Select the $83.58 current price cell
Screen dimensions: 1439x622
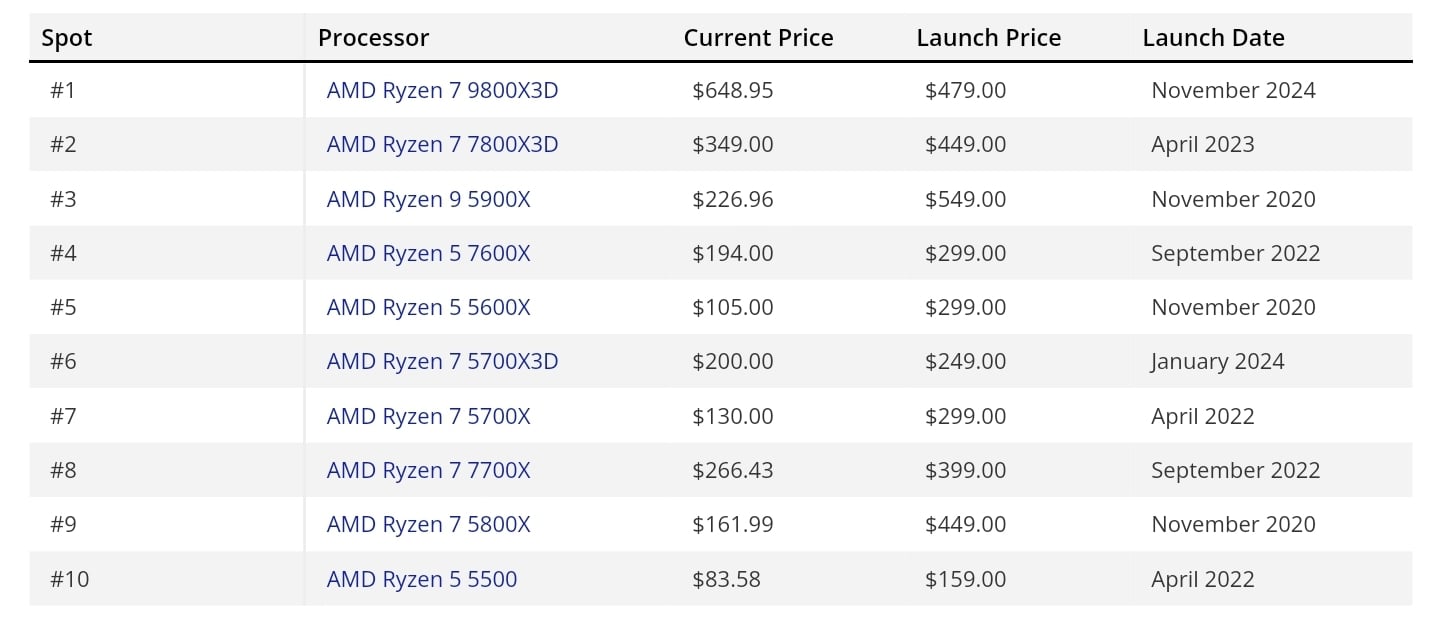point(726,579)
